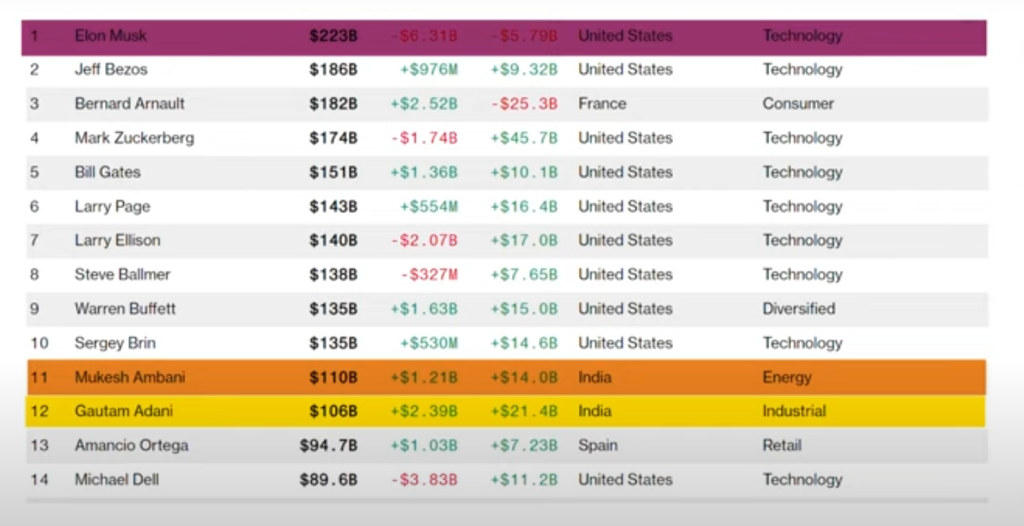Click Steve Ballmer's name
Image resolution: width=1024 pixels, height=526 pixels.
[x=122, y=274]
